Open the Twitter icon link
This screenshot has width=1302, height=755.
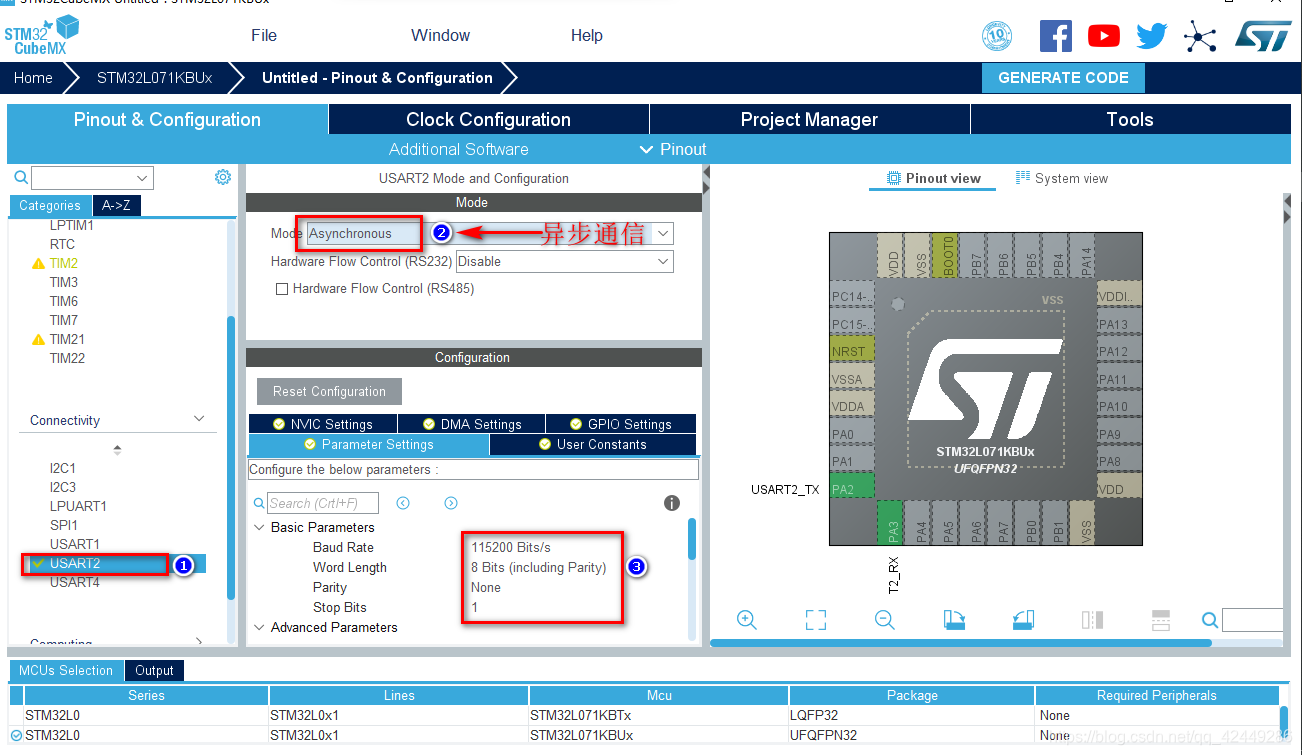coord(1151,37)
